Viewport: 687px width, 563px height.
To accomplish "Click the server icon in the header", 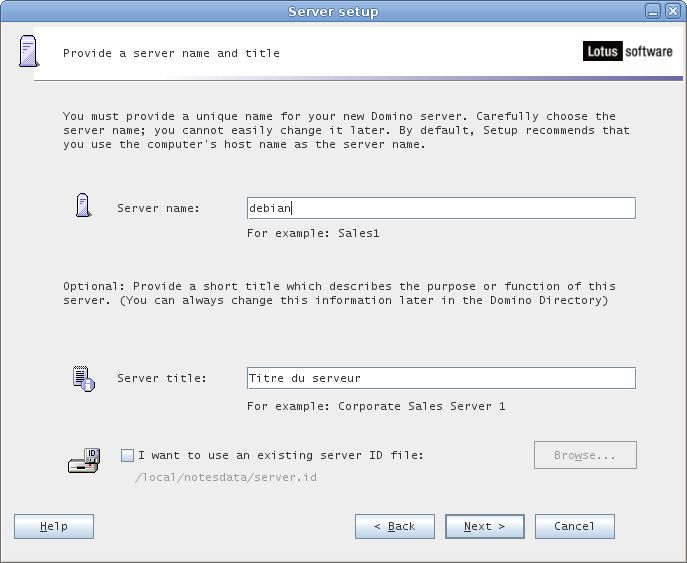I will click(29, 51).
